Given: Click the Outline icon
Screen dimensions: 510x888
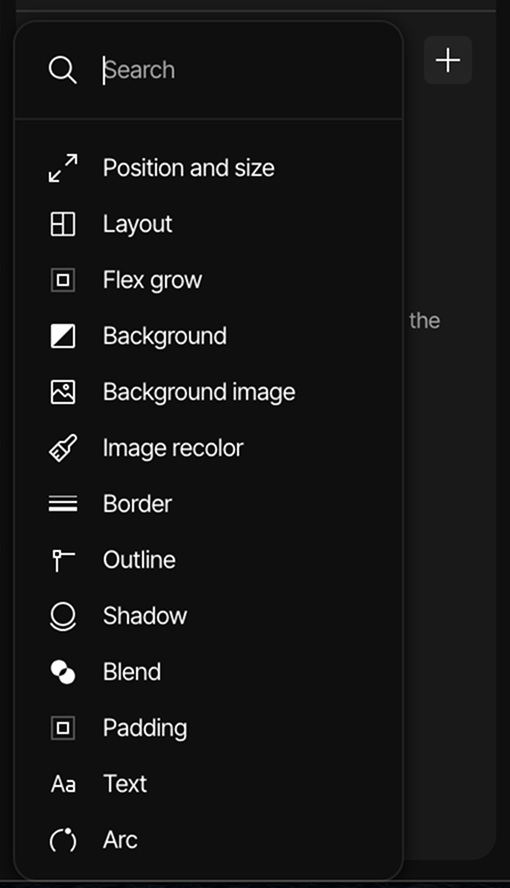Looking at the screenshot, I should (x=63, y=560).
